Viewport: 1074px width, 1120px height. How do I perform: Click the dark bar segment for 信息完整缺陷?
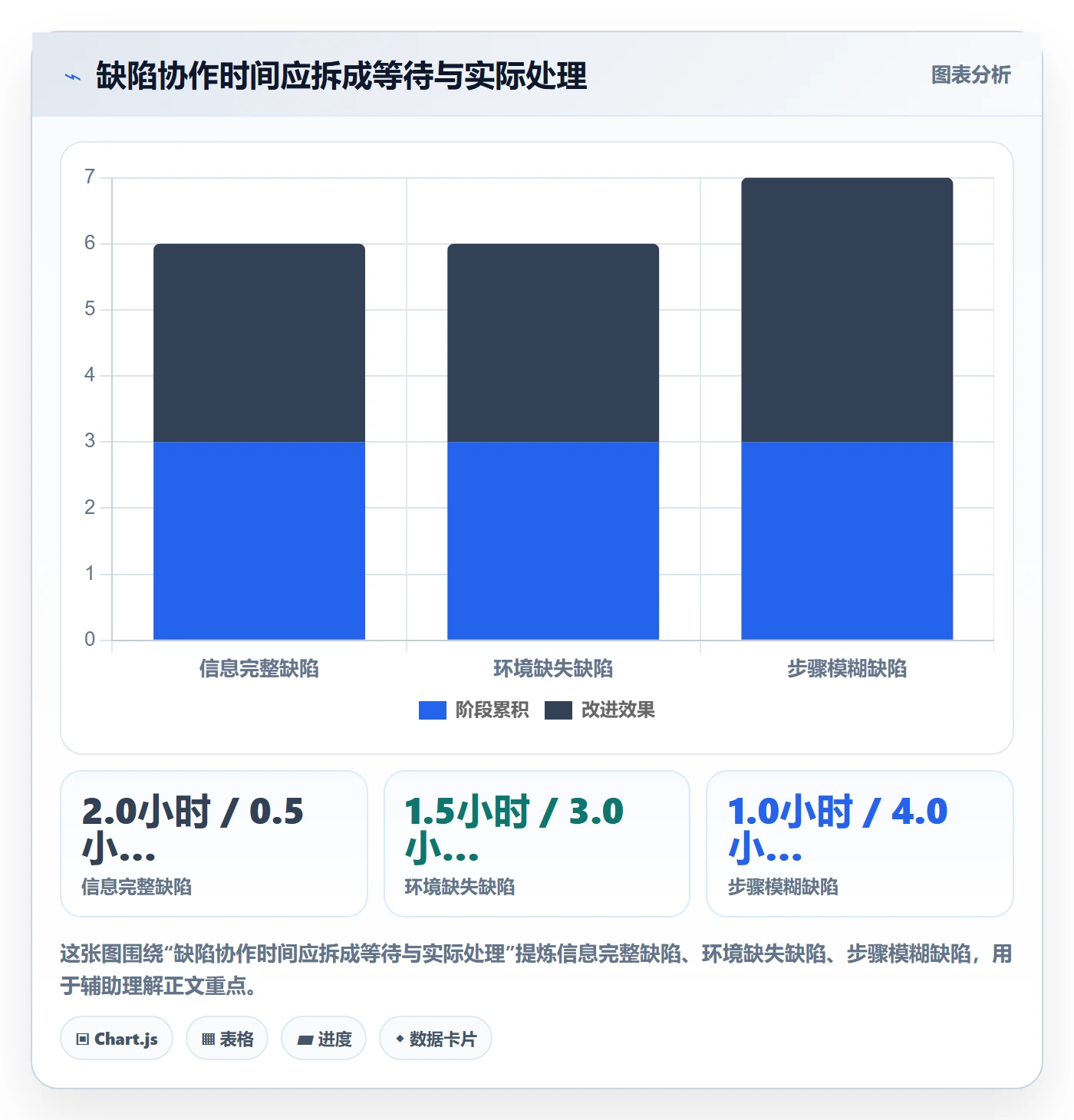pos(259,343)
